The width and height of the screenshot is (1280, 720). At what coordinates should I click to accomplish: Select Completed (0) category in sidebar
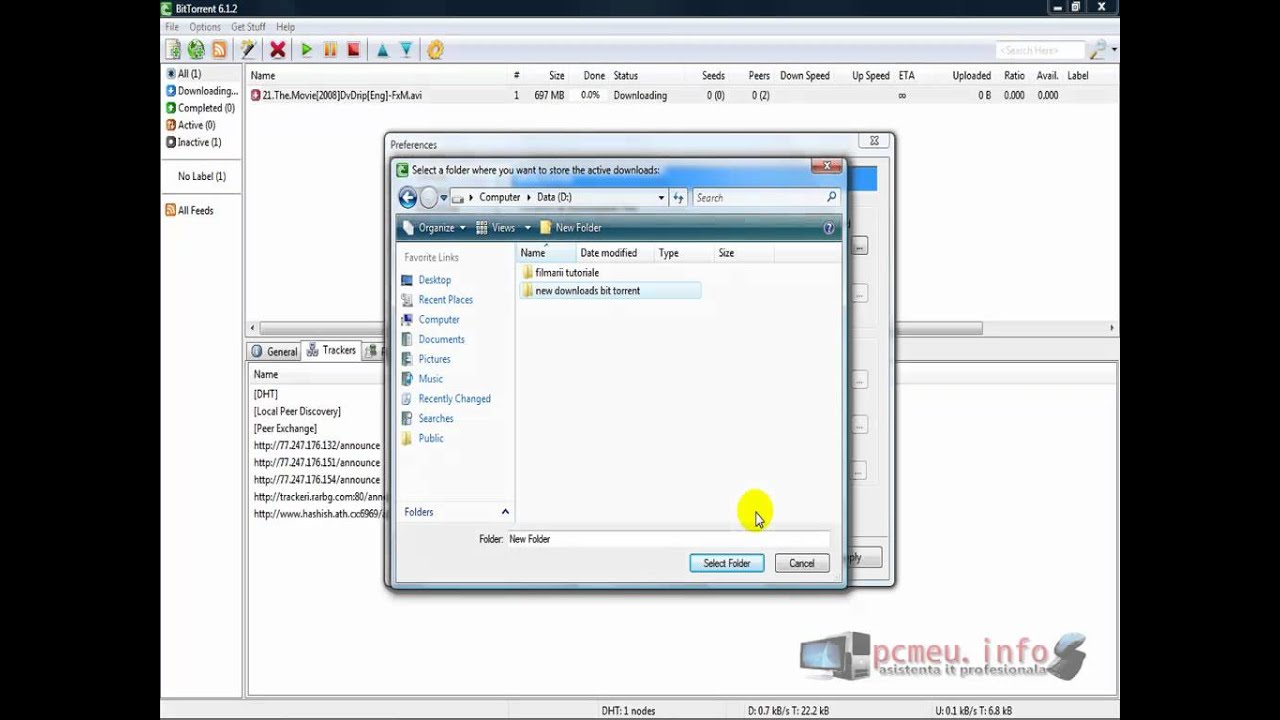click(x=200, y=108)
